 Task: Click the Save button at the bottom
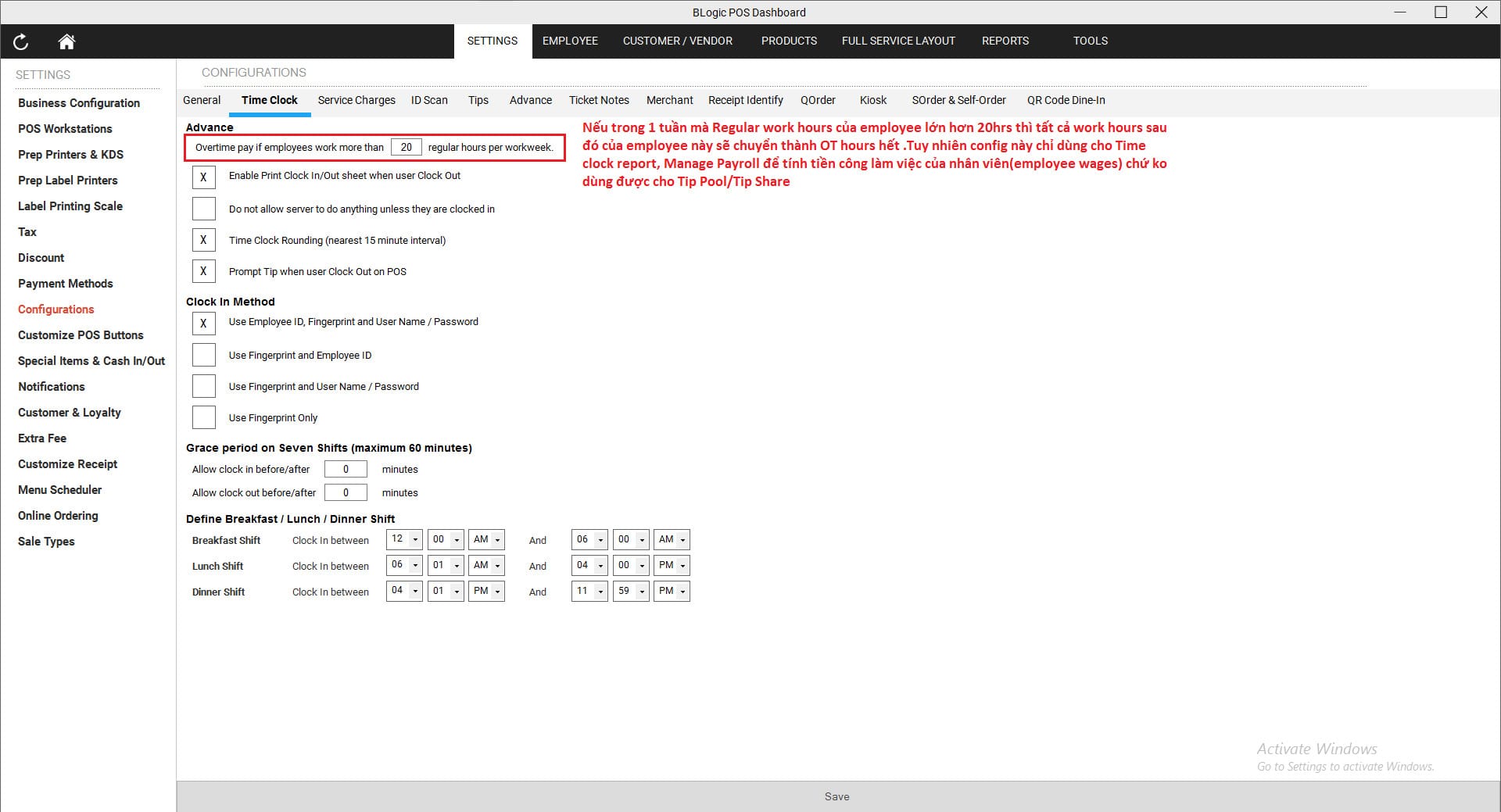tap(837, 796)
